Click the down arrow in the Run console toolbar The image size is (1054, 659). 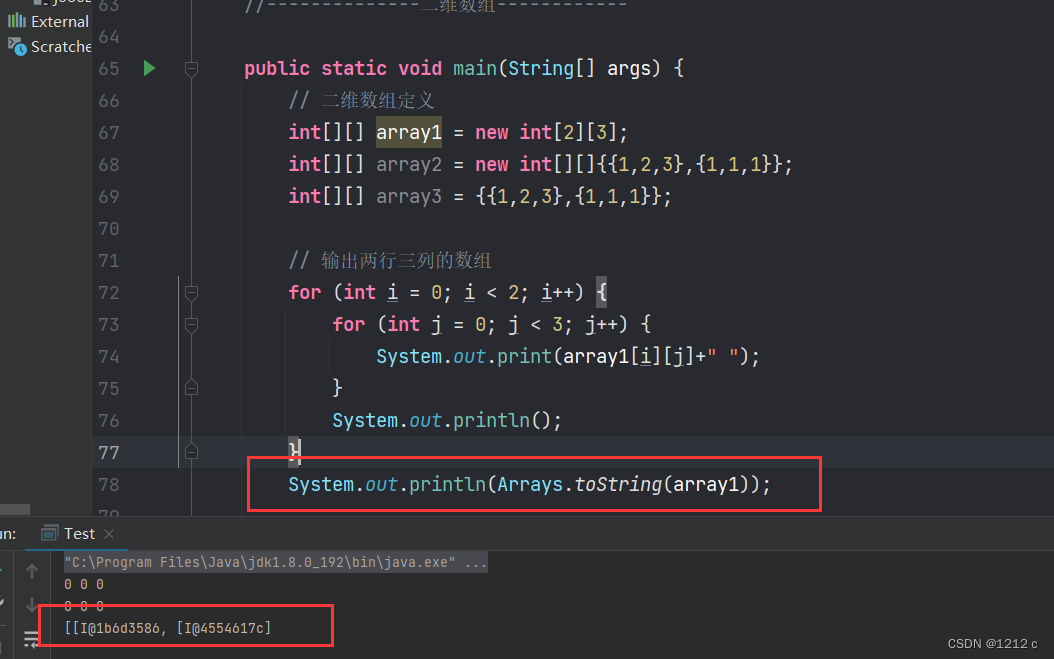(x=32, y=605)
